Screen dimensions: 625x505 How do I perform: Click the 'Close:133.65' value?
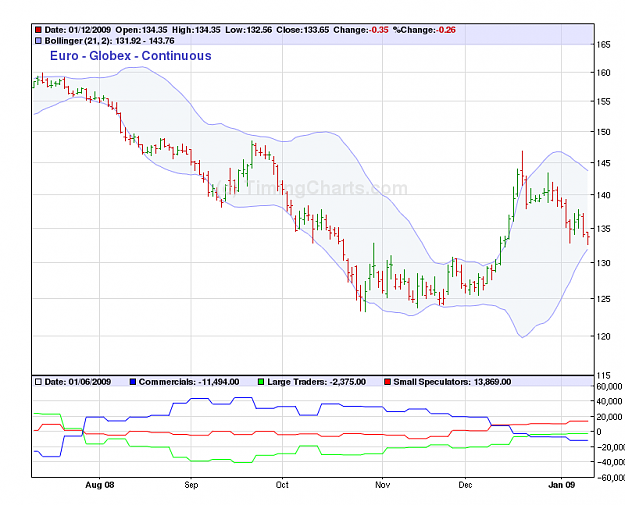coord(303,30)
